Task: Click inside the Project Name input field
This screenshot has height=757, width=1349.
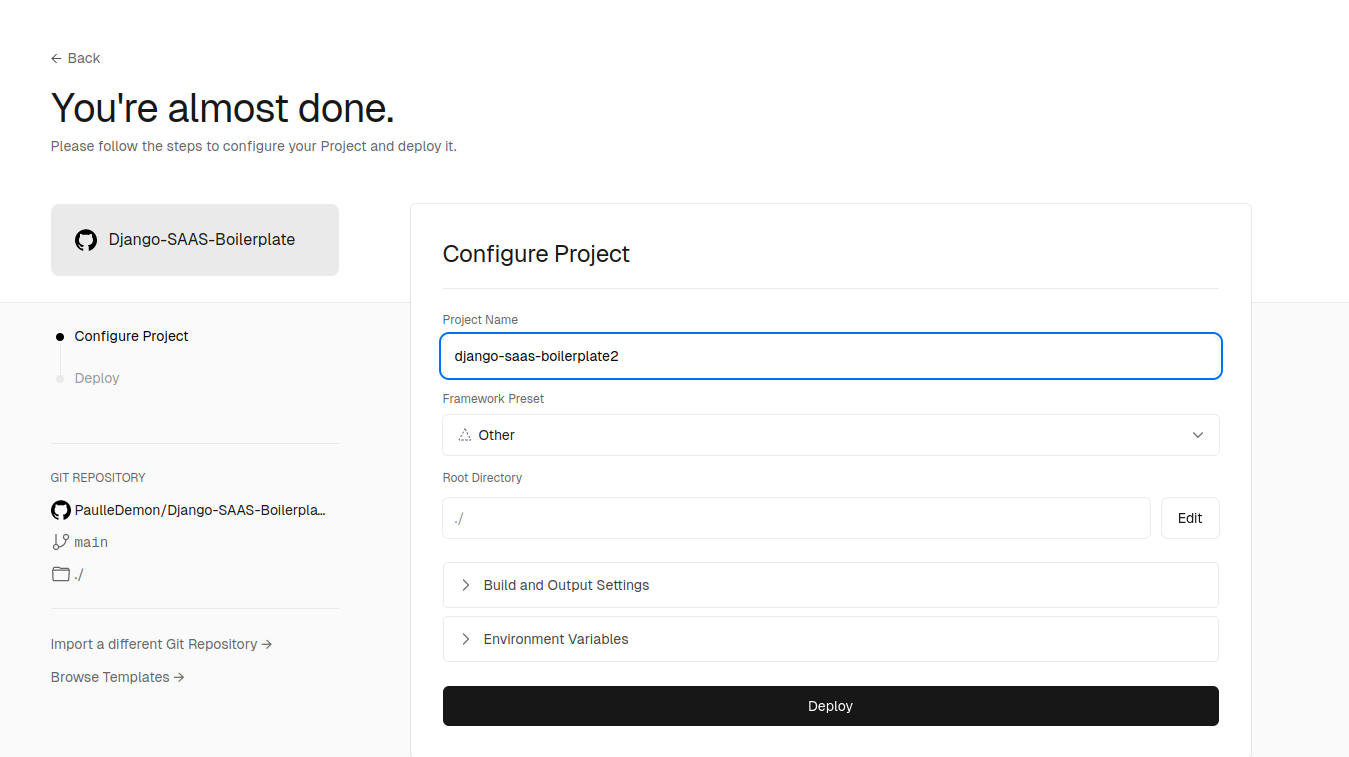Action: click(830, 355)
